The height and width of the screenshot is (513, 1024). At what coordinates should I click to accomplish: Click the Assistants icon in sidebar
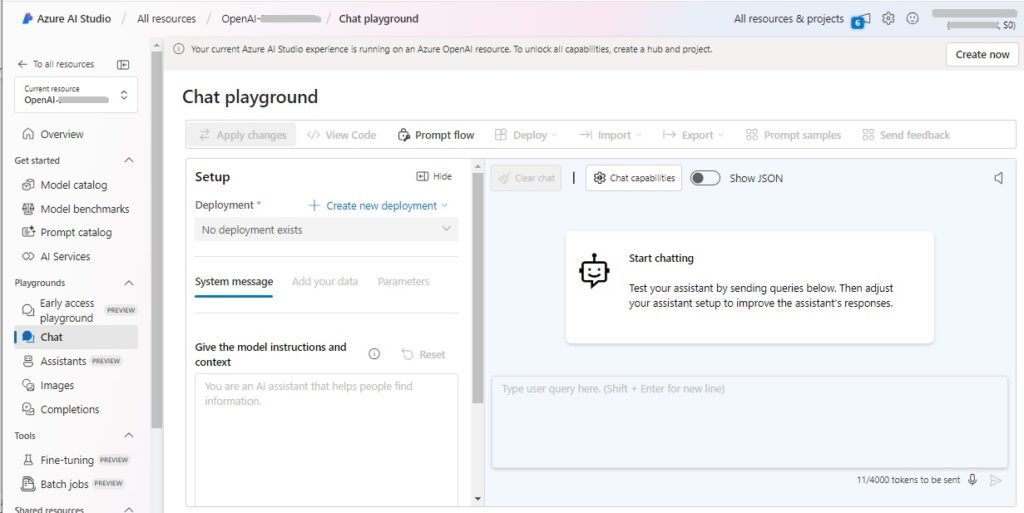point(28,361)
